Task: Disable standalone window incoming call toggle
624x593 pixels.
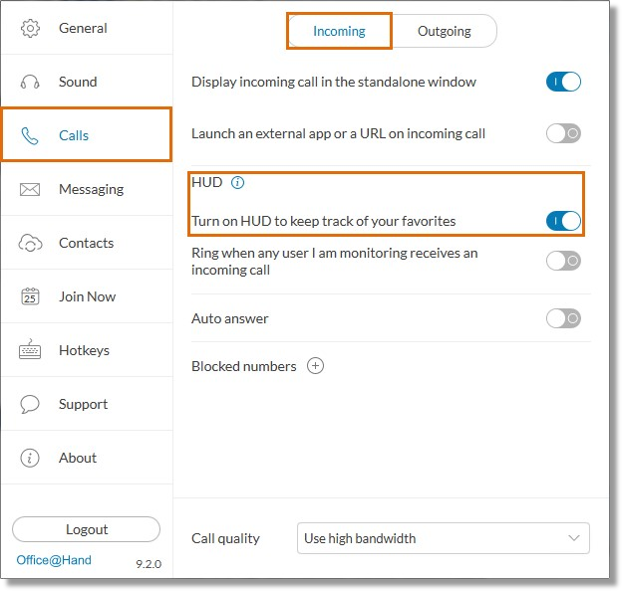Action: click(x=564, y=82)
